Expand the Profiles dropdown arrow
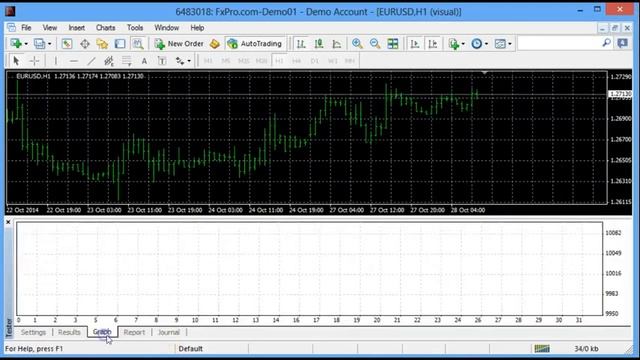640x360 pixels. (50, 44)
